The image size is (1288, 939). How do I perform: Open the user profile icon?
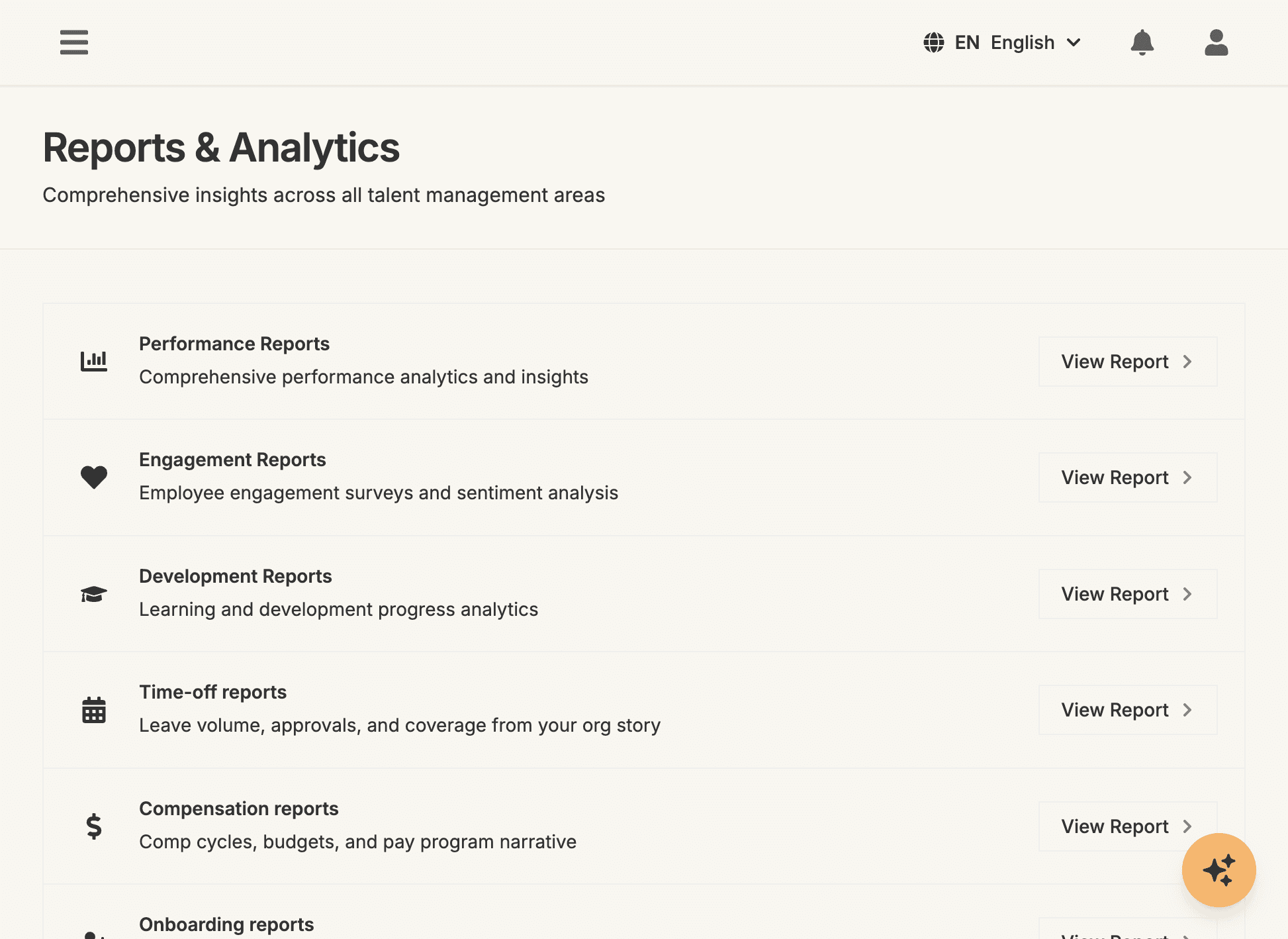pos(1216,42)
